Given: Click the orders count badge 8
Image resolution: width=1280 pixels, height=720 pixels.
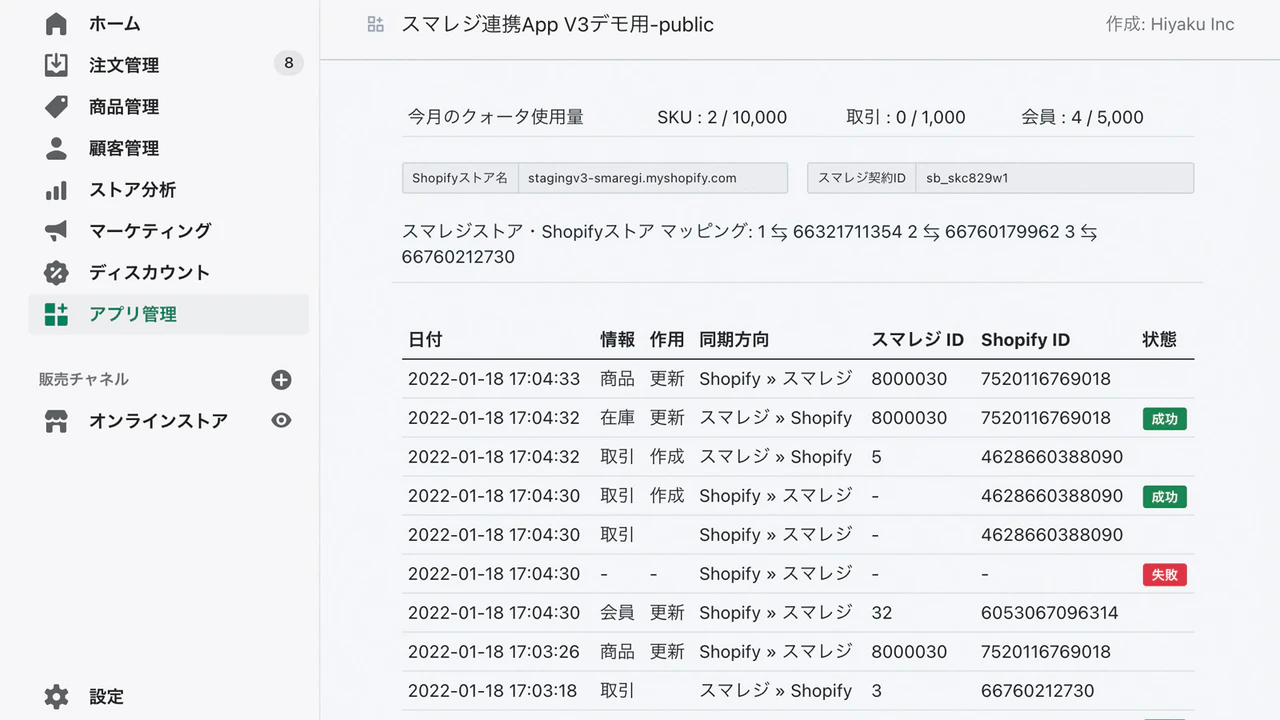Looking at the screenshot, I should 288,64.
